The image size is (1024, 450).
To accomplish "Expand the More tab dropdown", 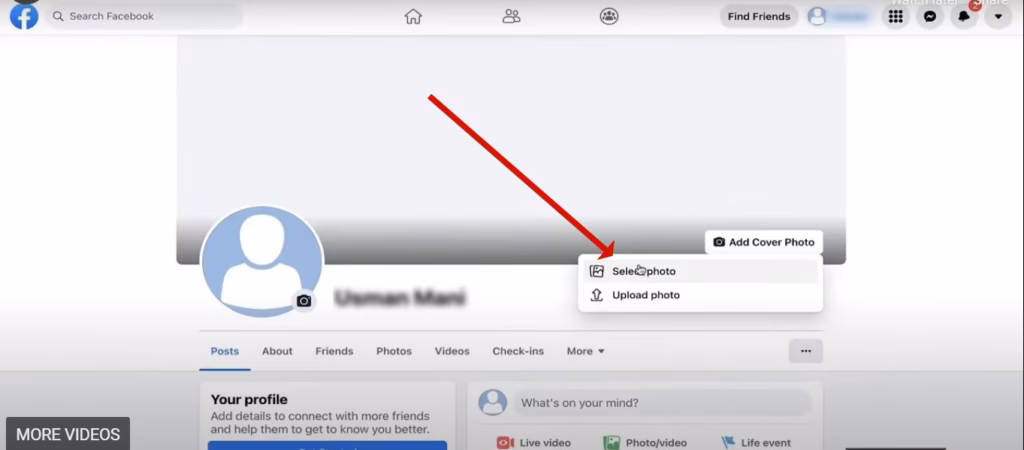I will (x=586, y=351).
